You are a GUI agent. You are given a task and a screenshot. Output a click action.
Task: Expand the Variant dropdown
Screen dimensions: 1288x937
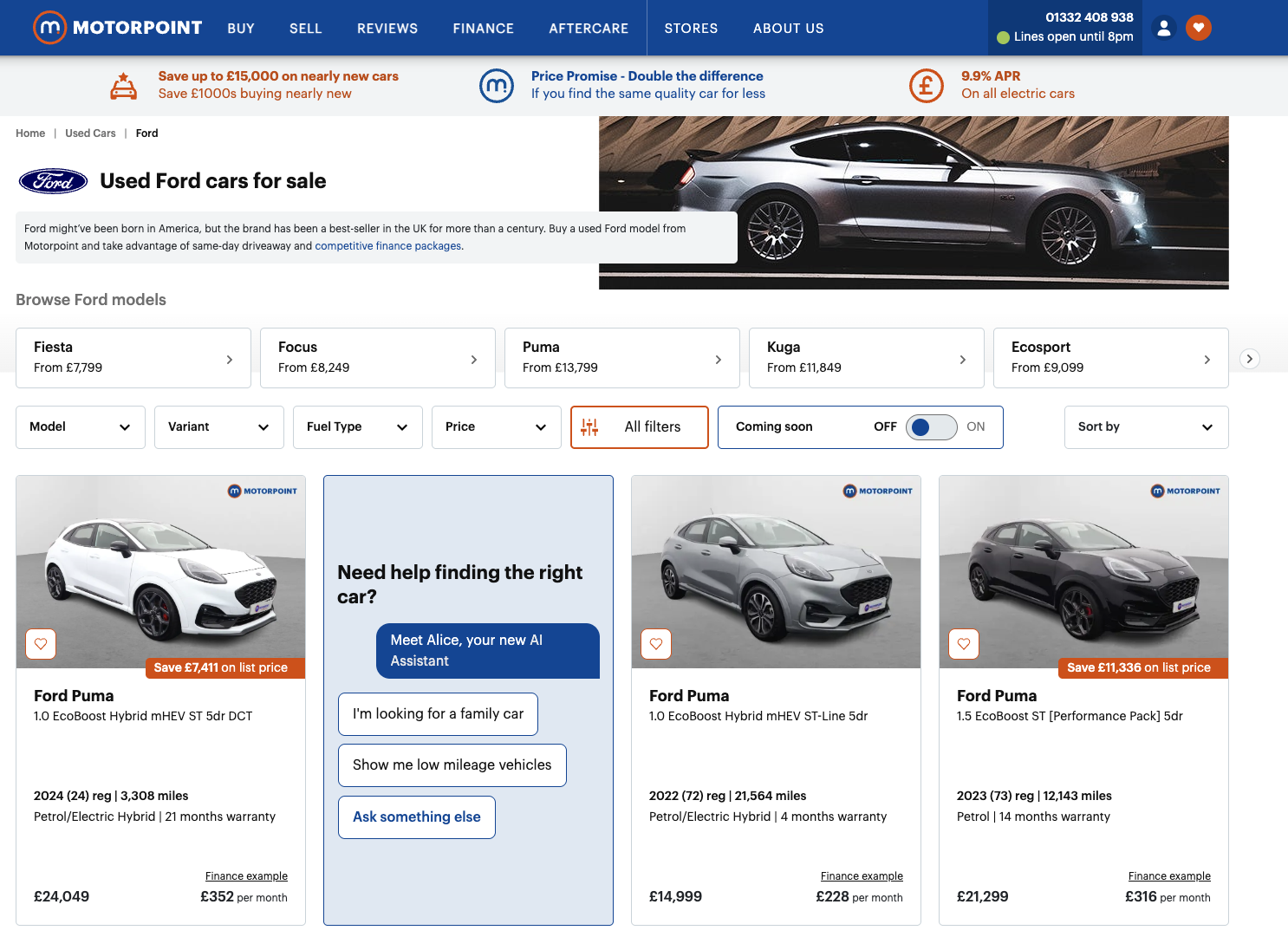pyautogui.click(x=219, y=427)
